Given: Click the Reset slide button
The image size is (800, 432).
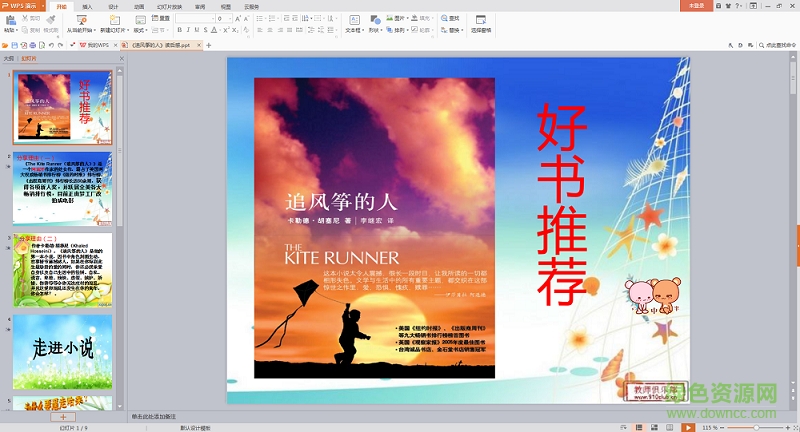Looking at the screenshot, I should [x=161, y=18].
